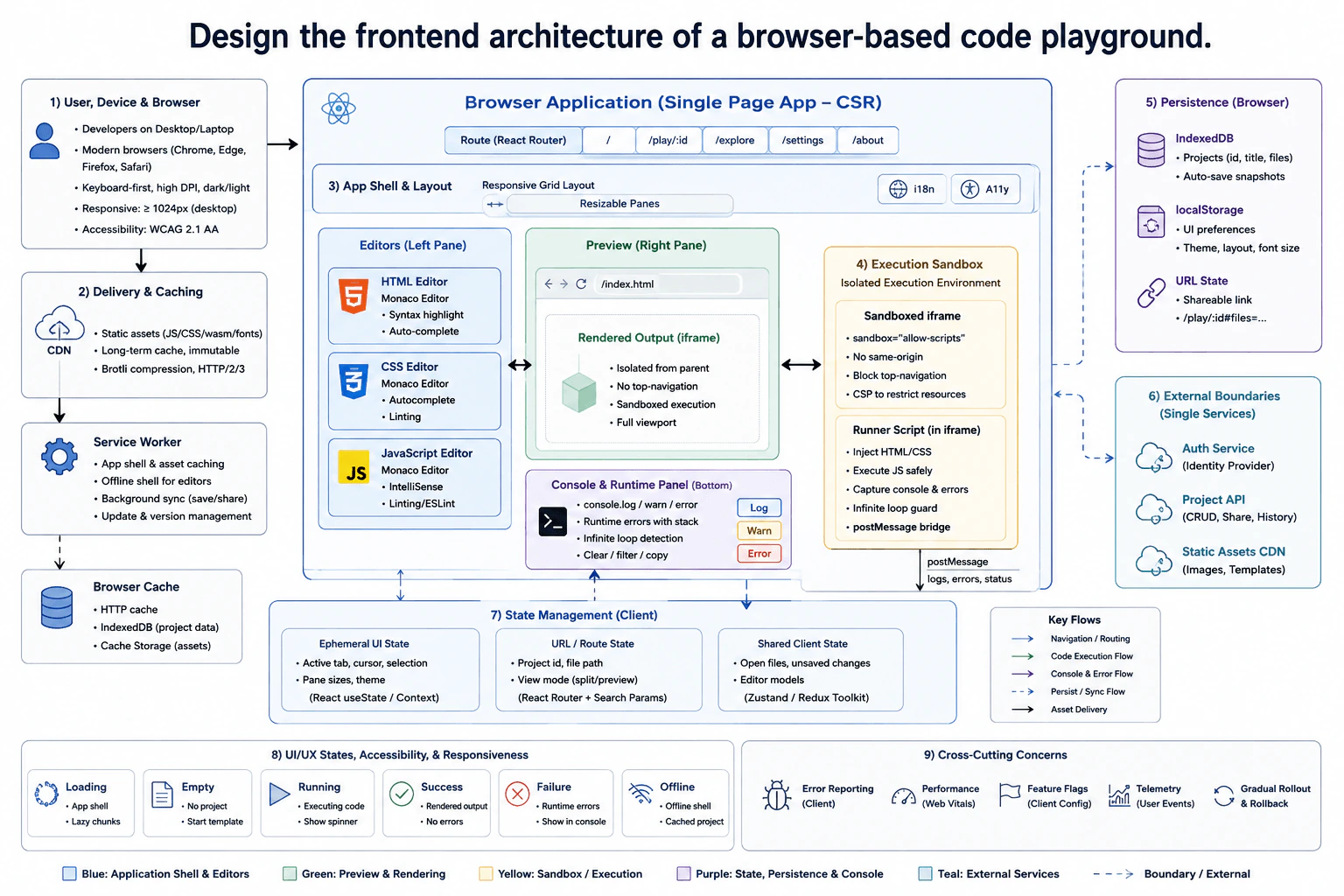Click the Loading spinner state icon
1344x896 pixels.
pos(46,794)
